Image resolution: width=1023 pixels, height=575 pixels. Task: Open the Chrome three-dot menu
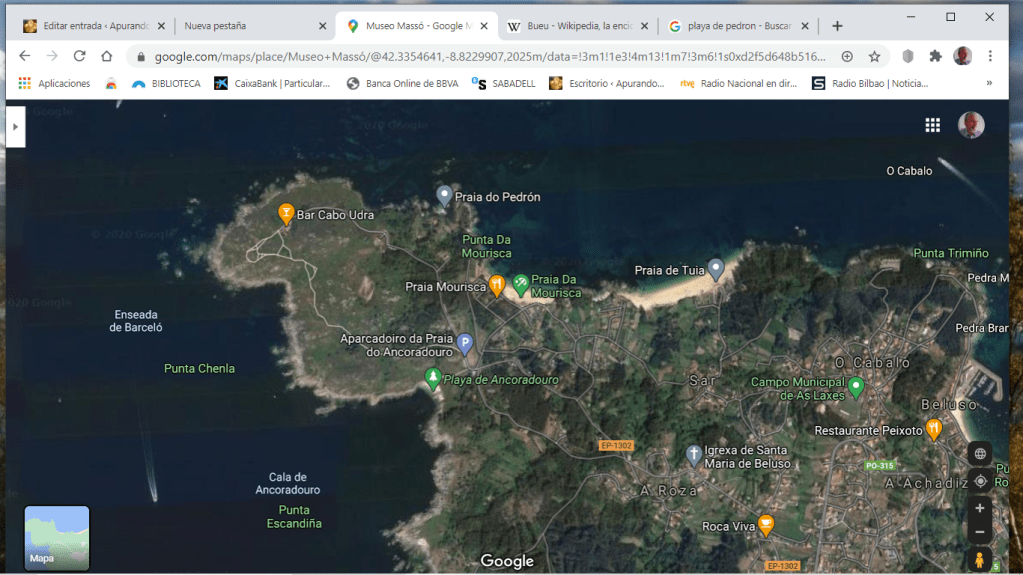(x=990, y=57)
